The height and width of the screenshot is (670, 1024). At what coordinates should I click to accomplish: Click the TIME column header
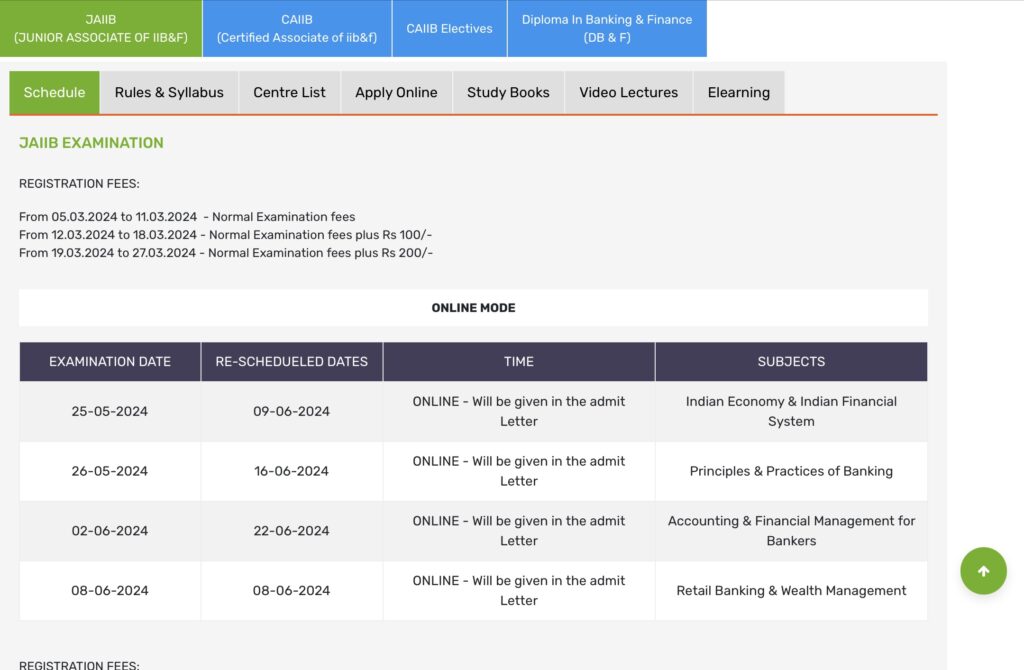point(519,361)
